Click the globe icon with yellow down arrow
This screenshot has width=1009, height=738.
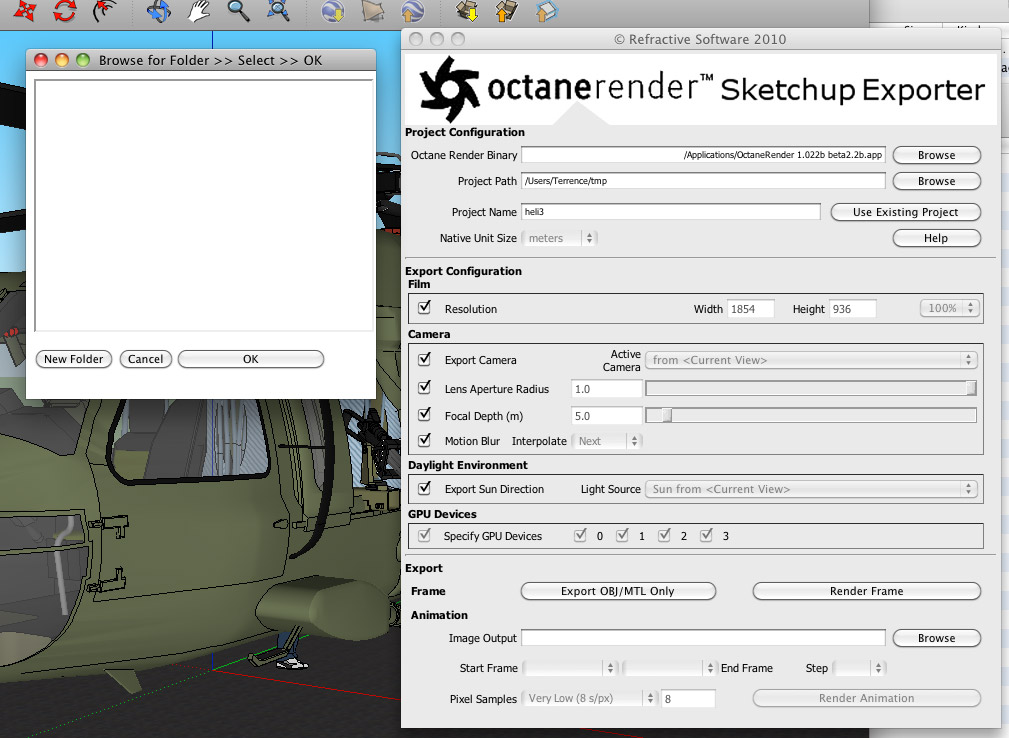point(333,11)
